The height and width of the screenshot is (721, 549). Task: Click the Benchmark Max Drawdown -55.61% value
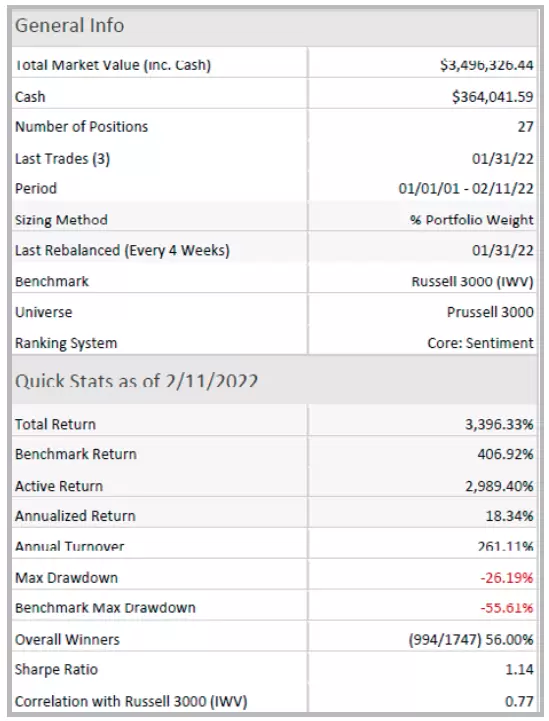pos(507,608)
